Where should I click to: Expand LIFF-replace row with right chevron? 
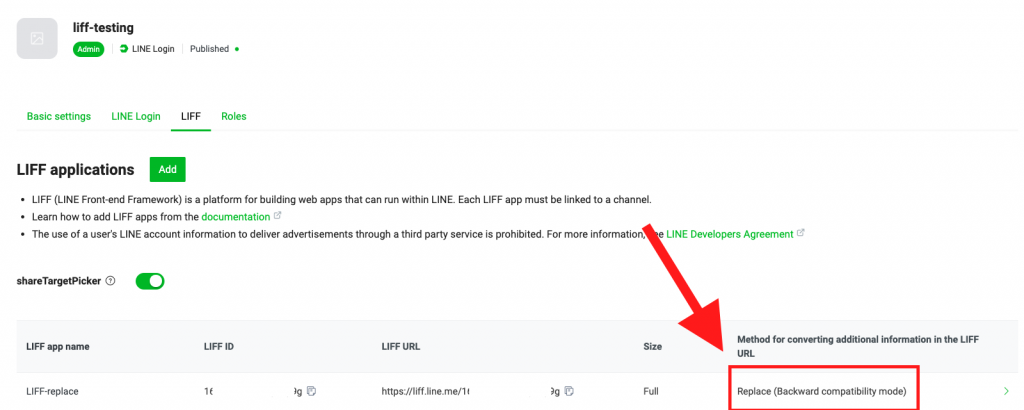click(x=1006, y=391)
